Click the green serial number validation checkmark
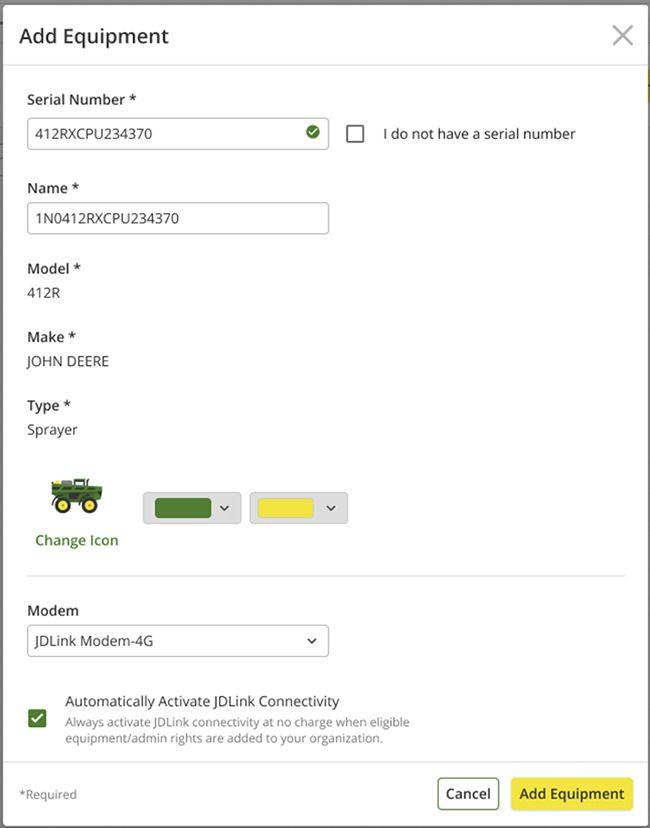The image size is (650, 828). [313, 132]
